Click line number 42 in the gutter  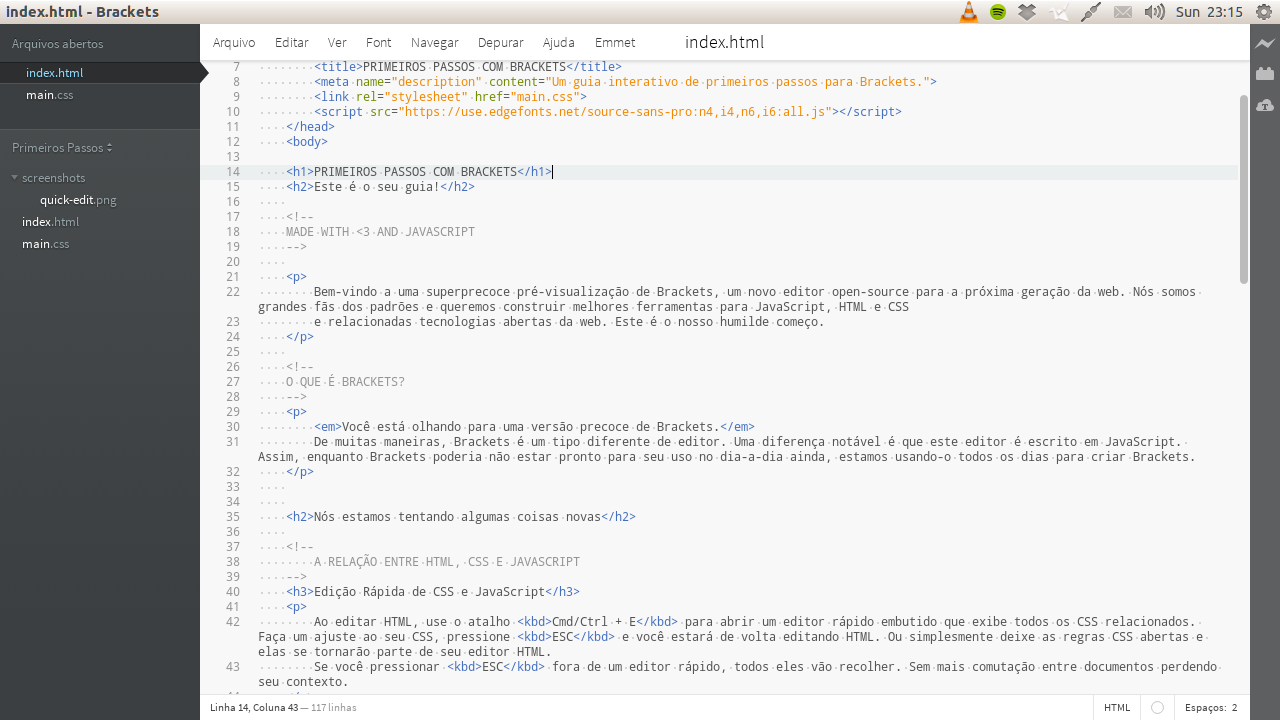233,622
